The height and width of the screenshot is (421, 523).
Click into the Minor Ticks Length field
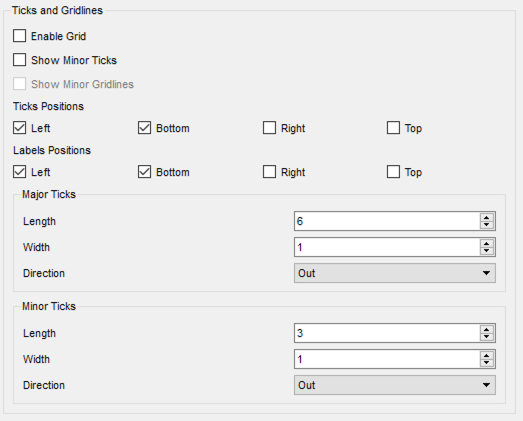click(x=388, y=333)
